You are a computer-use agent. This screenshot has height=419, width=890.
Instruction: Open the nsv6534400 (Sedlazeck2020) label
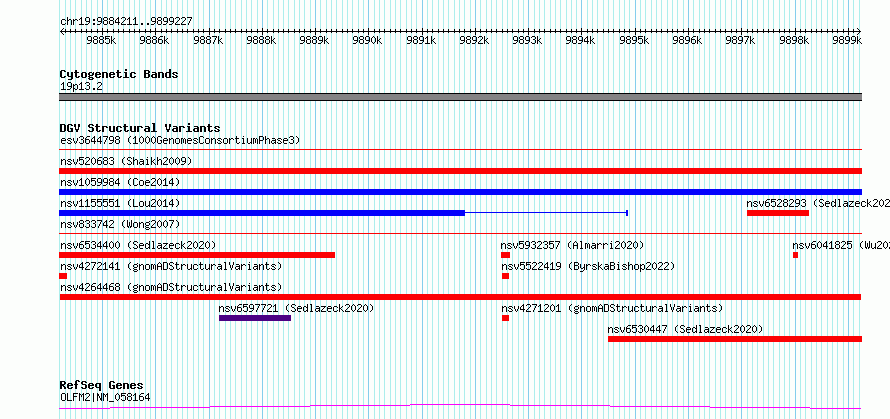(138, 245)
